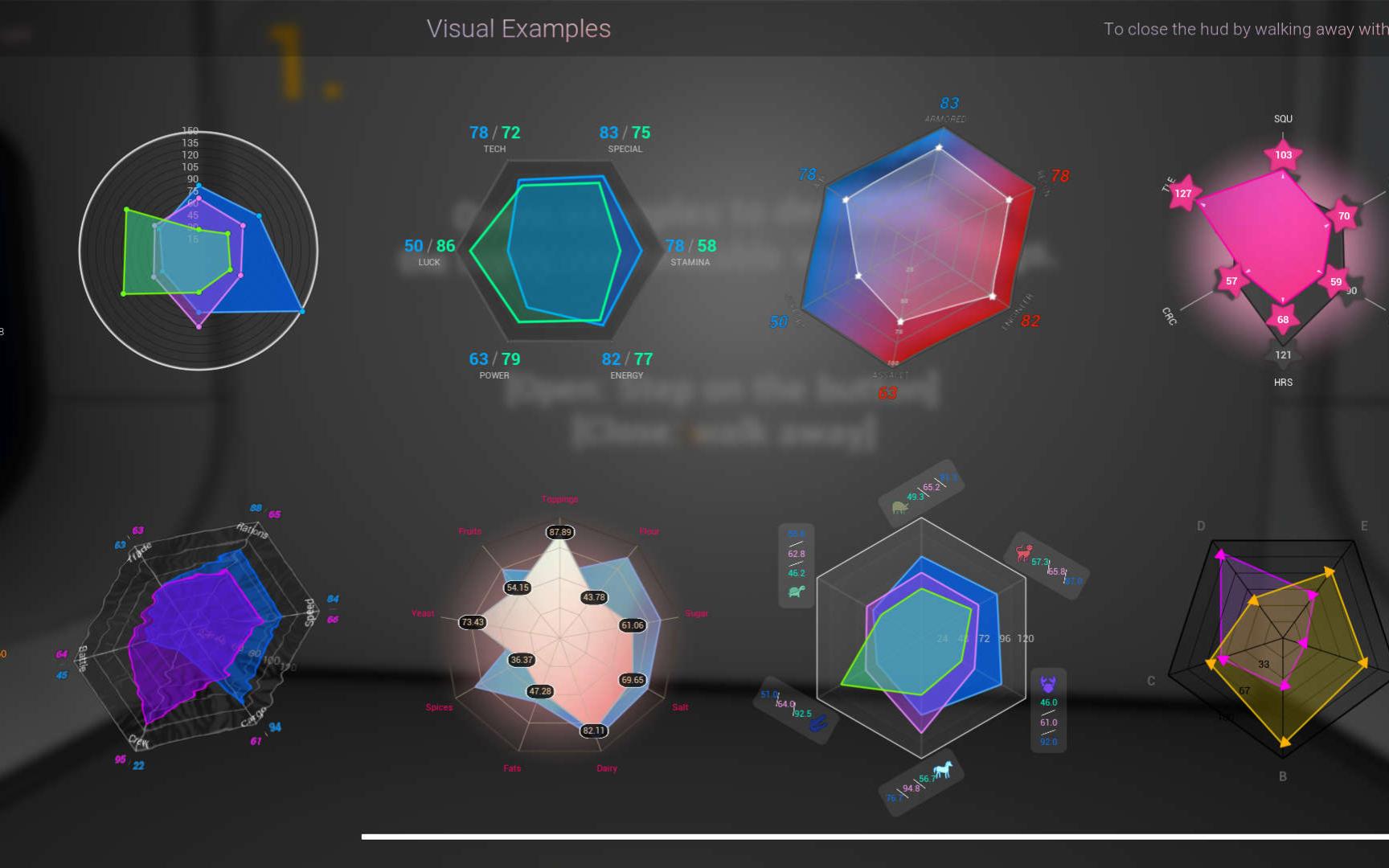
Task: Select the blue crocodile legend icon
Action: tap(817, 723)
